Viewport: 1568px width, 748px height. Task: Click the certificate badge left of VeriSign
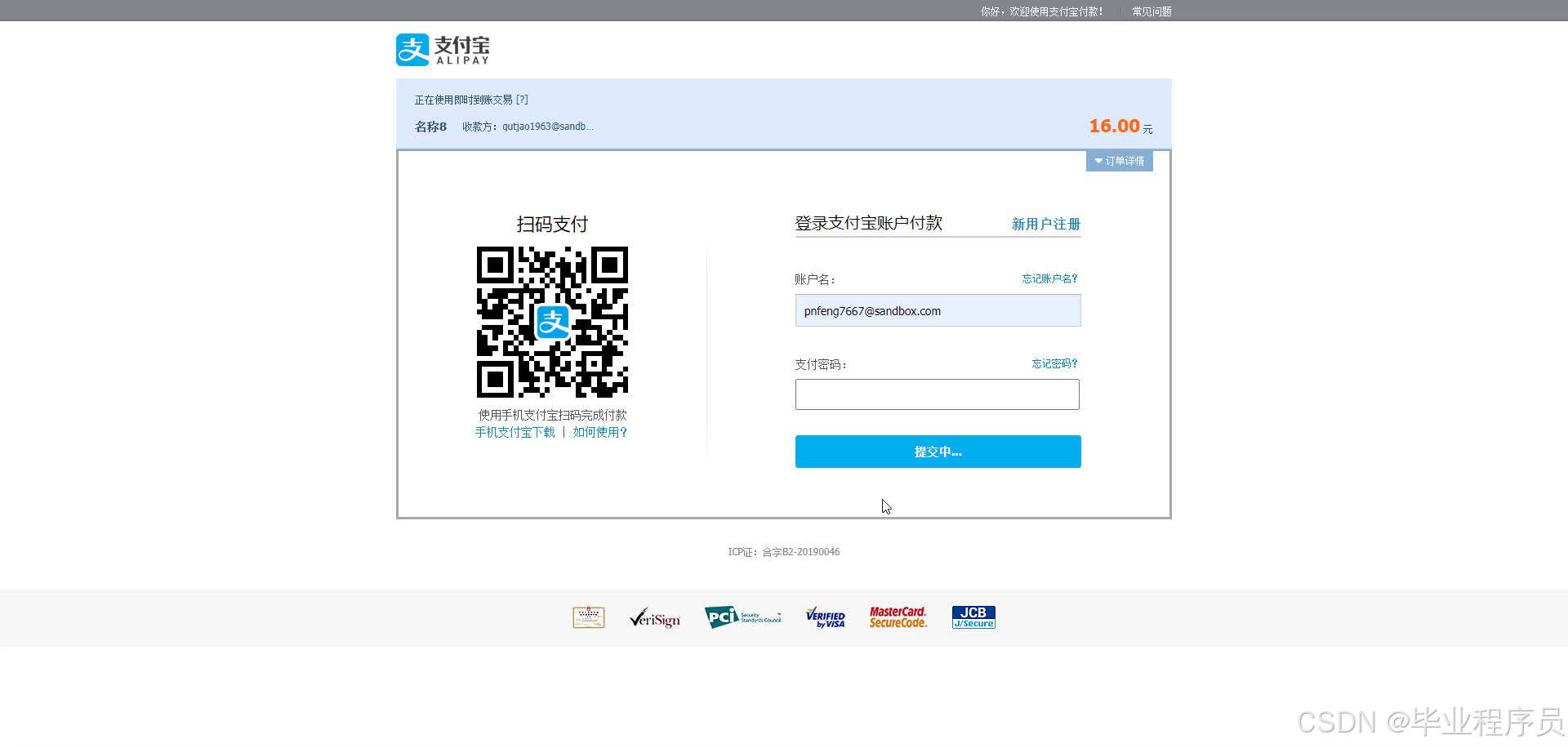point(589,617)
